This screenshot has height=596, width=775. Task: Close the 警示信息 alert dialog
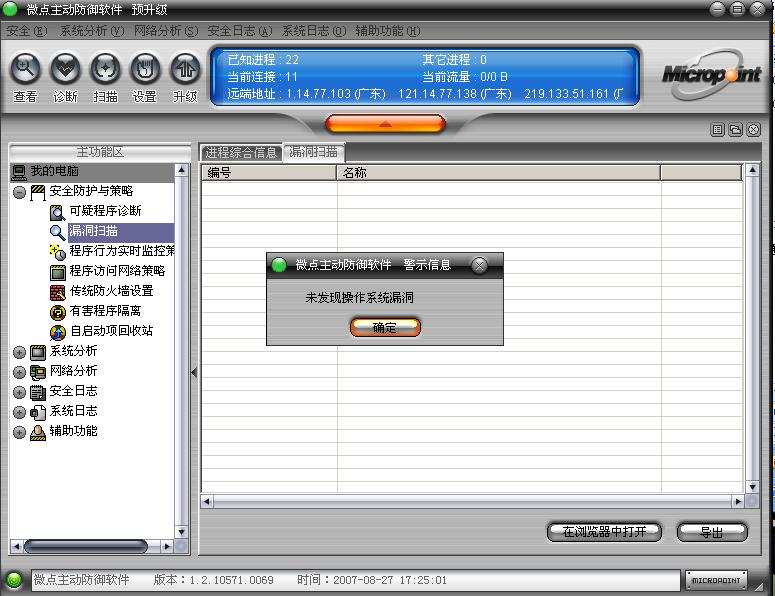(479, 265)
